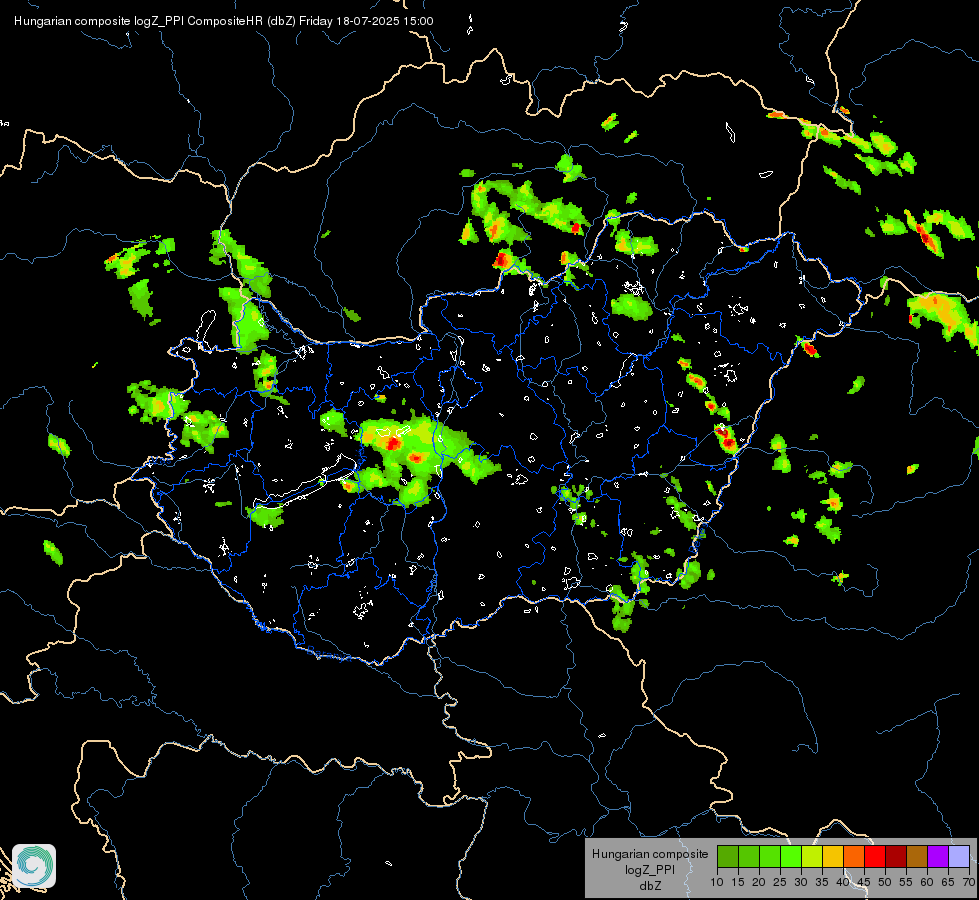Image resolution: width=979 pixels, height=900 pixels.
Task: Click the 10–15 dBZ dark green legend swatch
Action: [728, 856]
